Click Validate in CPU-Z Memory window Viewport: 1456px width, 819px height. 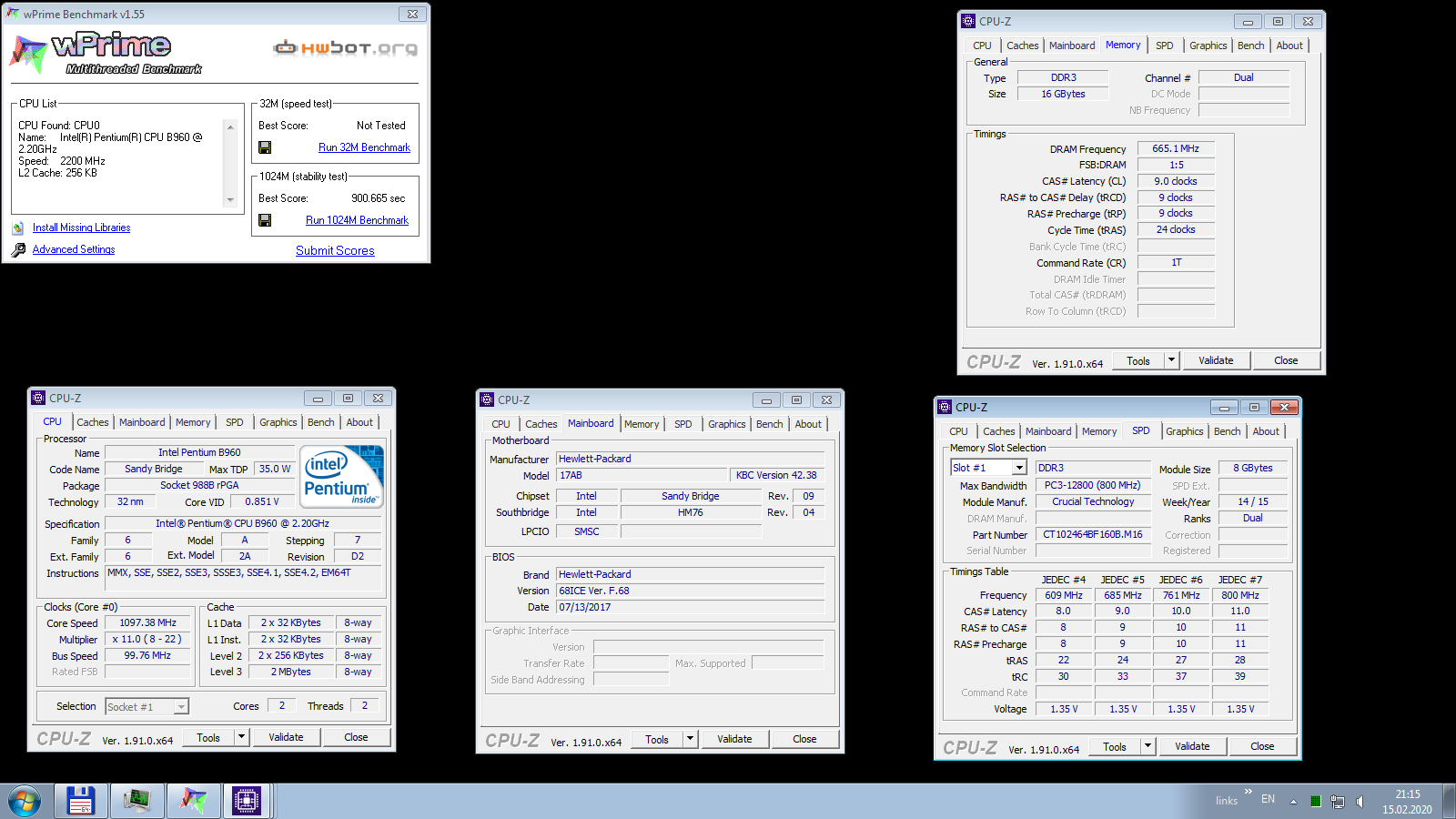click(x=1216, y=360)
